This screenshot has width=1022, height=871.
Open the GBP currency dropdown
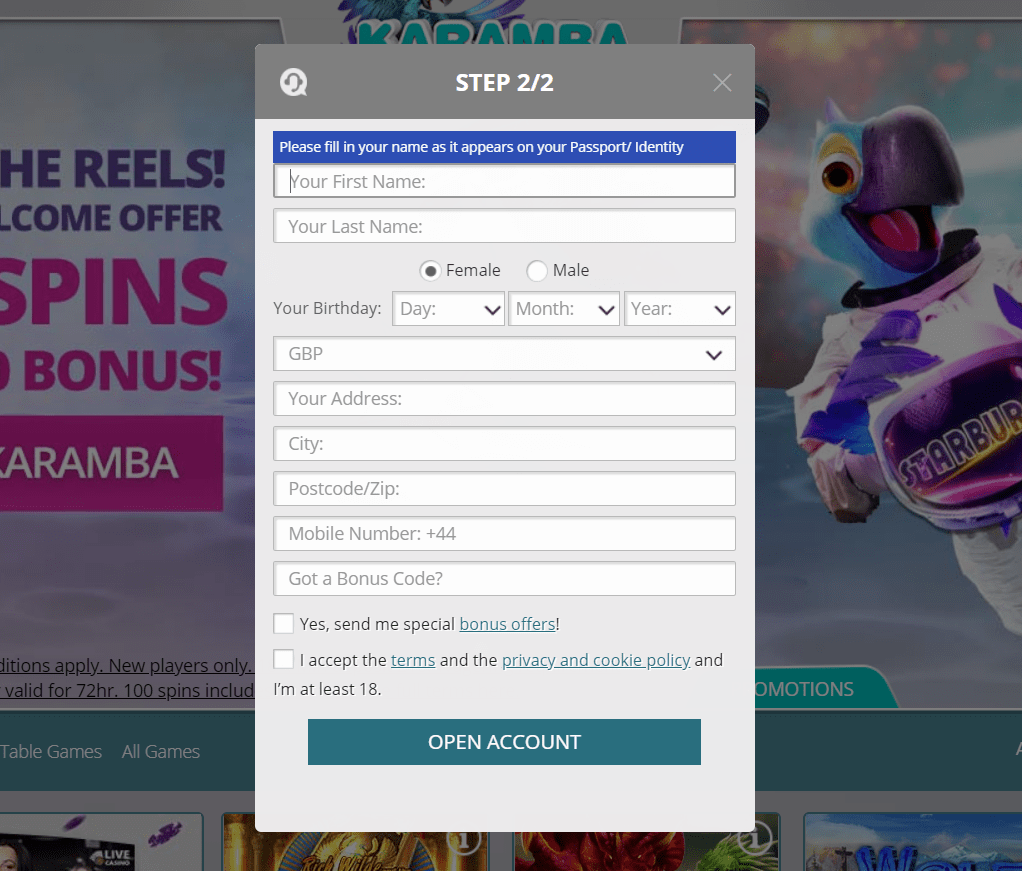pos(504,354)
